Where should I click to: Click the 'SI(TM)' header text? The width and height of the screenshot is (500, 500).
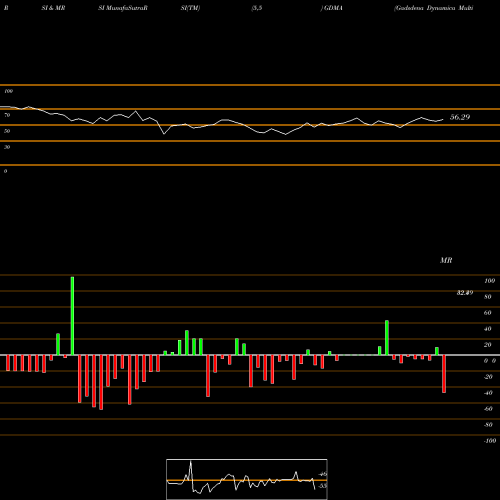190,8
